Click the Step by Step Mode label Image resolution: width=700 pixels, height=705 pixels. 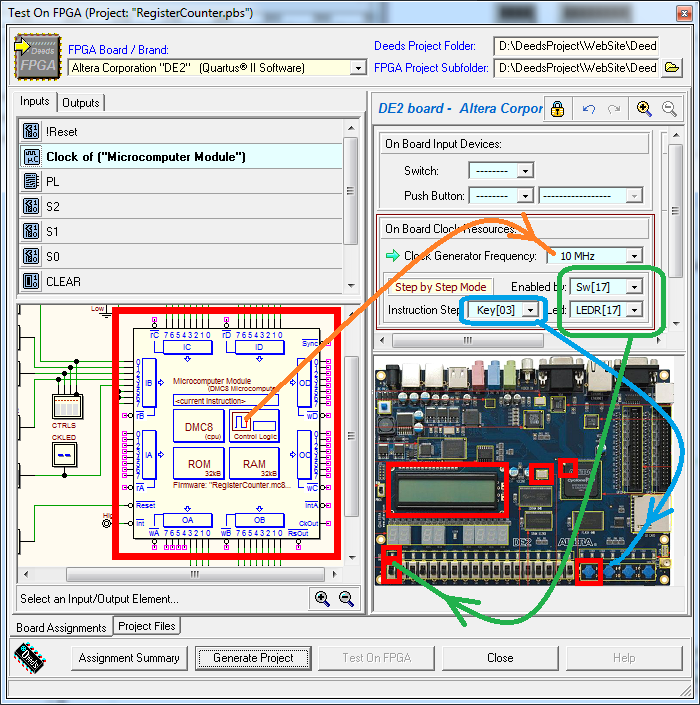[x=441, y=287]
